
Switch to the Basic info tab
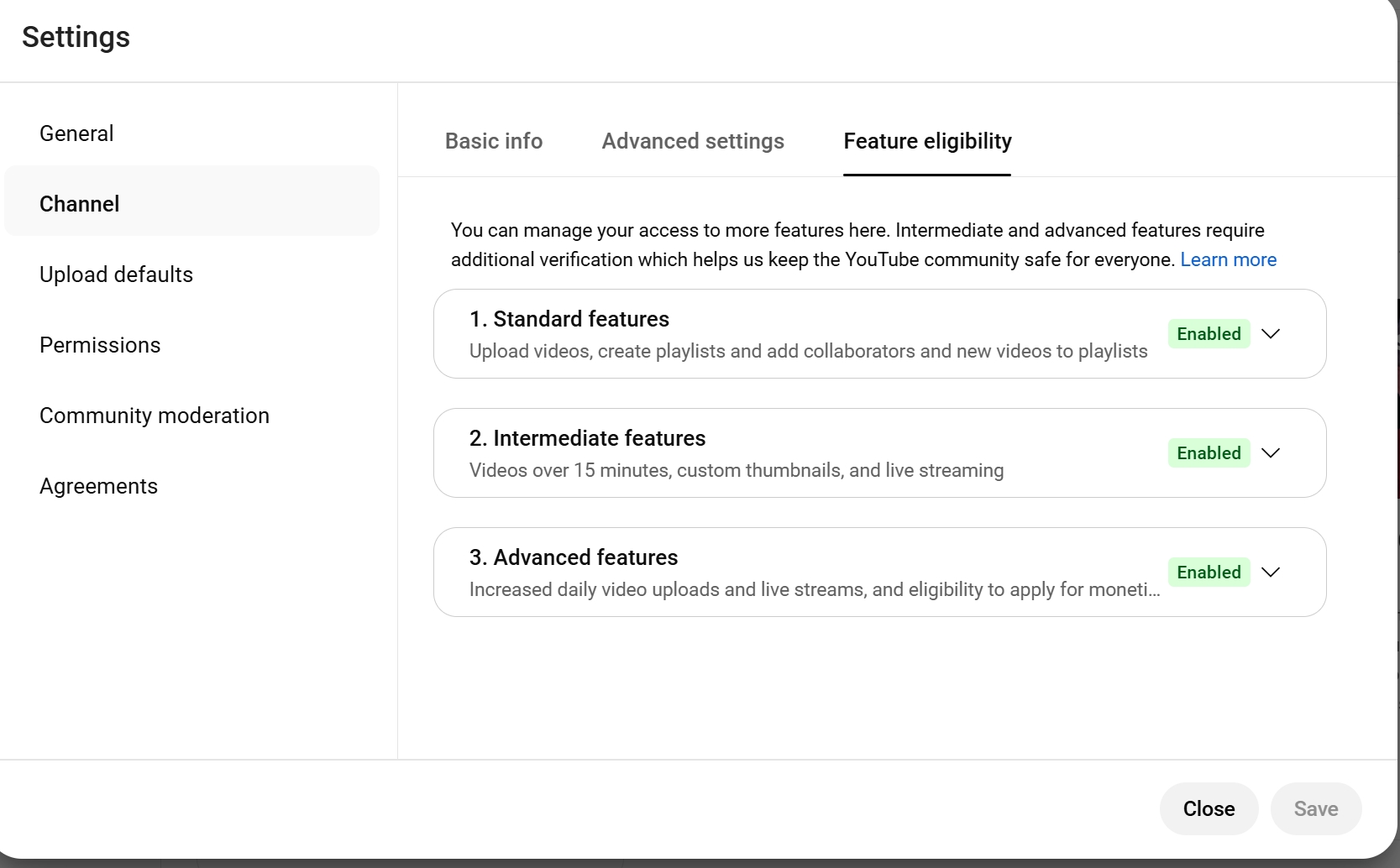coord(494,141)
